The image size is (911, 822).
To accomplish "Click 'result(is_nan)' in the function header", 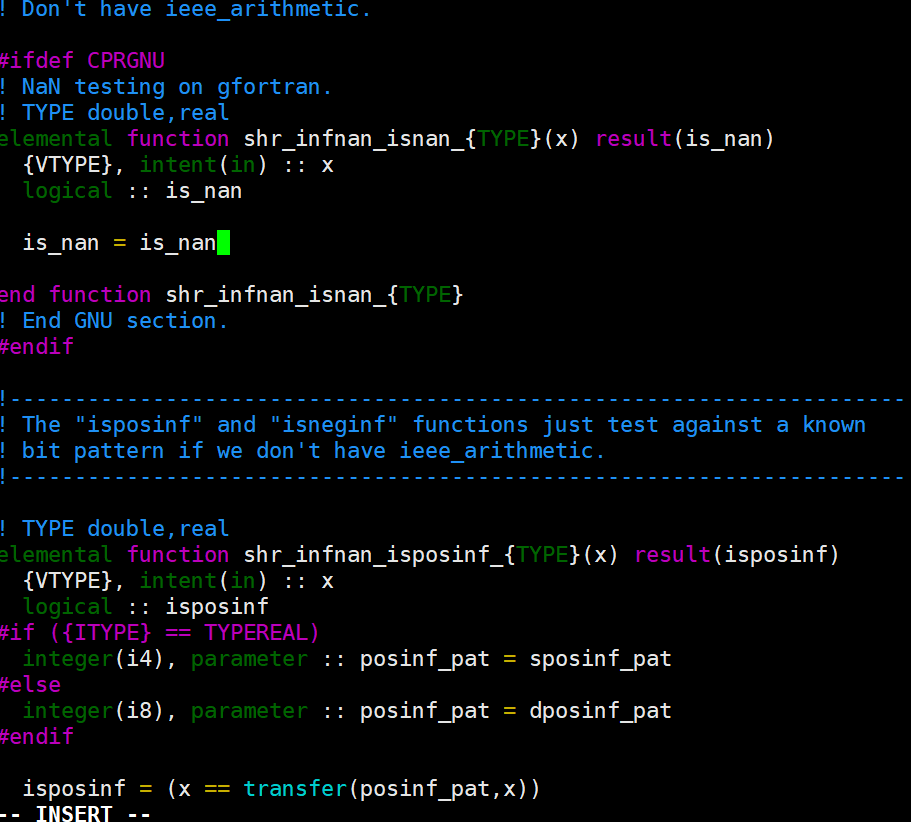I will tap(685, 139).
